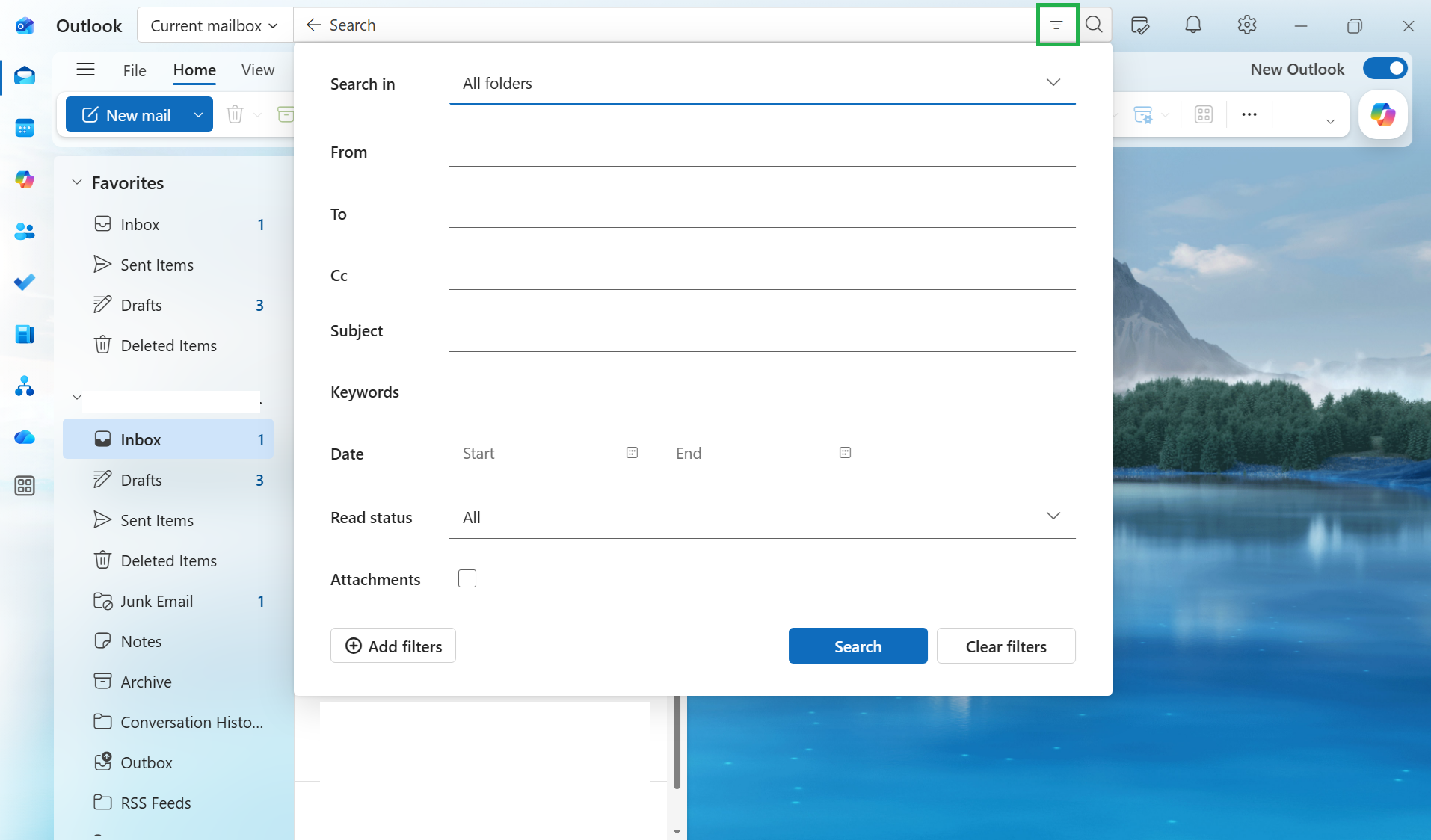
Task: Open the More apps grid in the rail
Action: [x=25, y=486]
